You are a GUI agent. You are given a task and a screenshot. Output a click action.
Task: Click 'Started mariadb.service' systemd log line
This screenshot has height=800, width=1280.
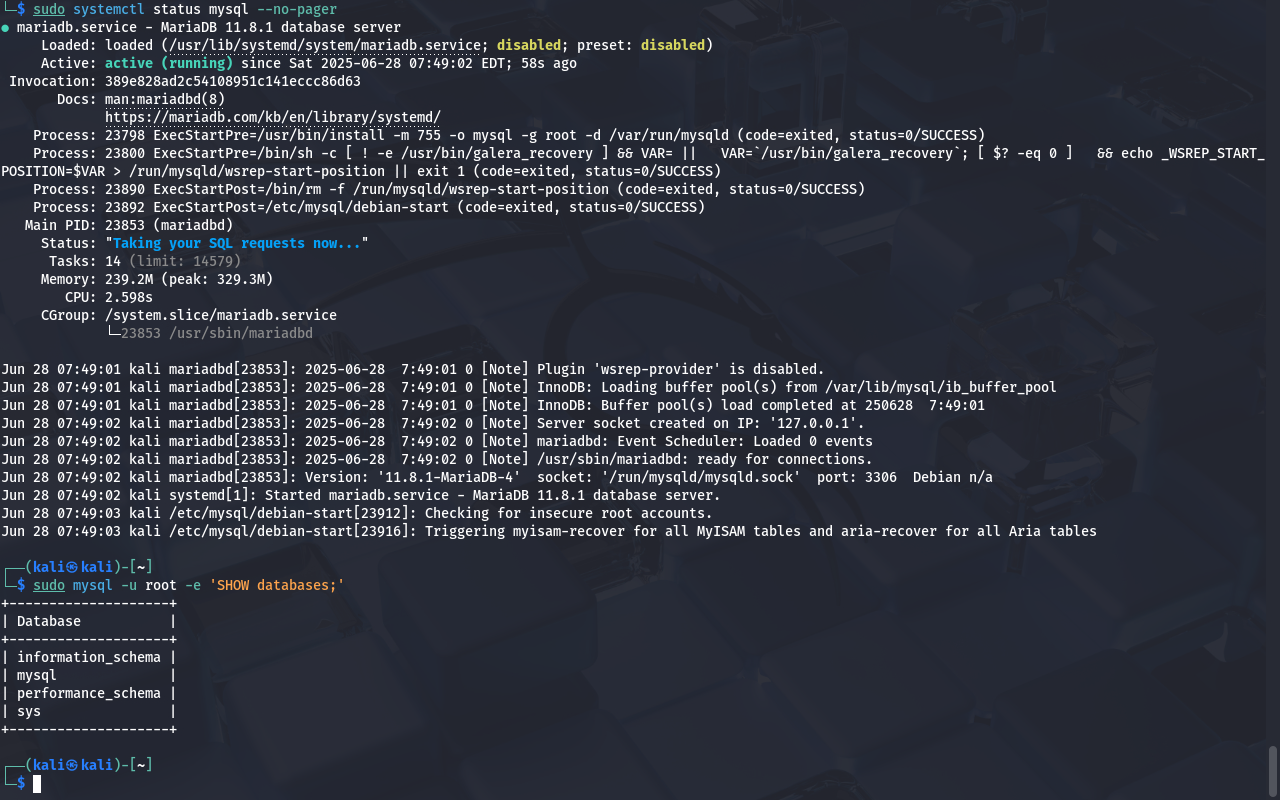[361, 495]
